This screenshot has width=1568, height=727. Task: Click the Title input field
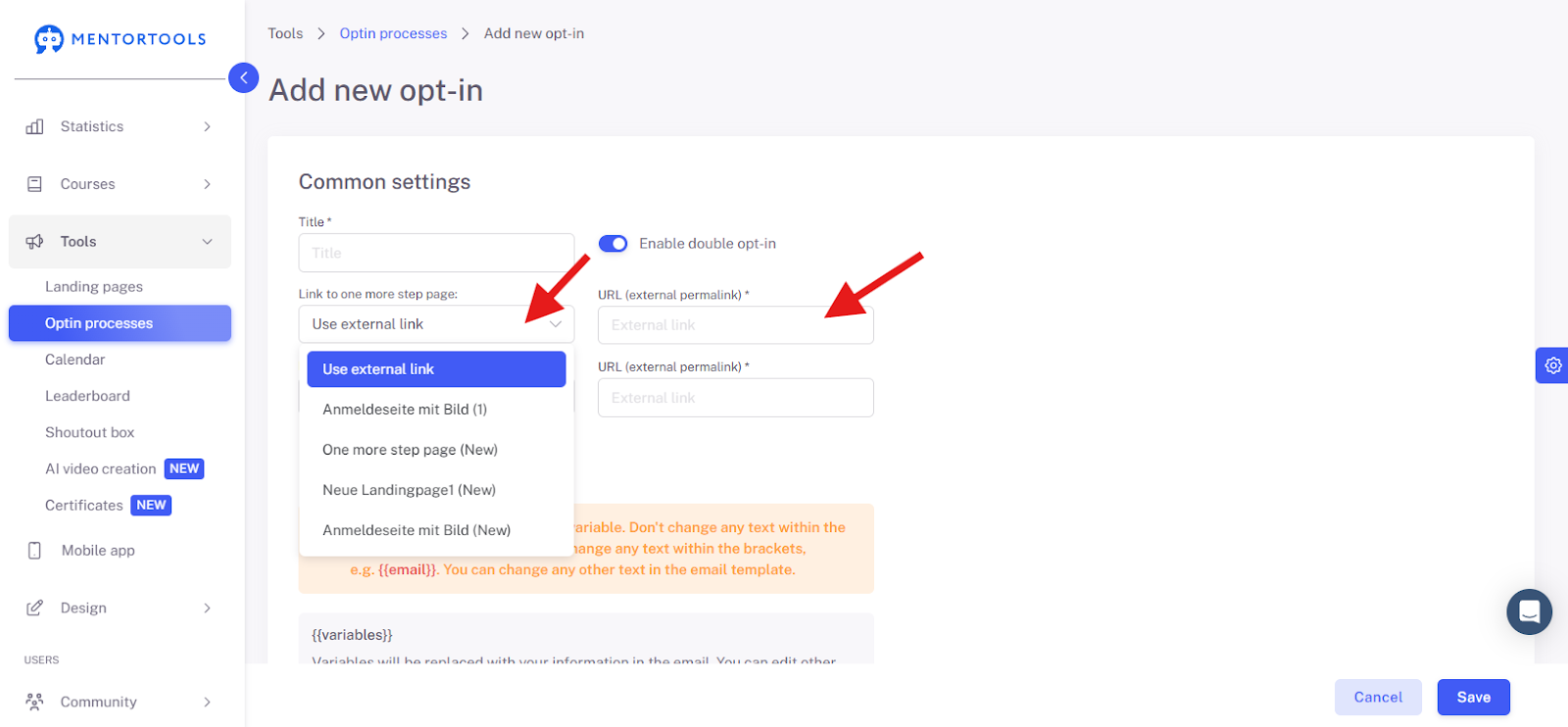tap(436, 253)
